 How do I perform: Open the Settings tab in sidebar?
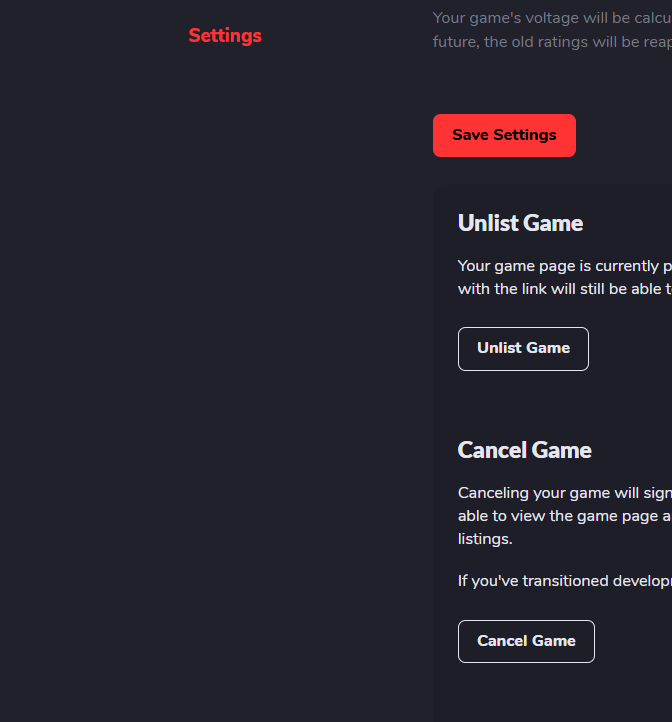pos(225,36)
